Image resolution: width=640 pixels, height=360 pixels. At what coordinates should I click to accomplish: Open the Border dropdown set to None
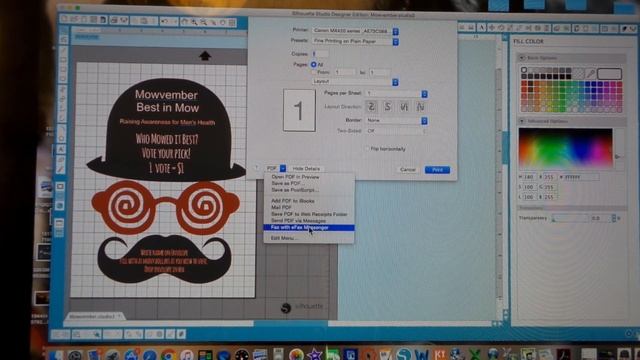(396, 120)
